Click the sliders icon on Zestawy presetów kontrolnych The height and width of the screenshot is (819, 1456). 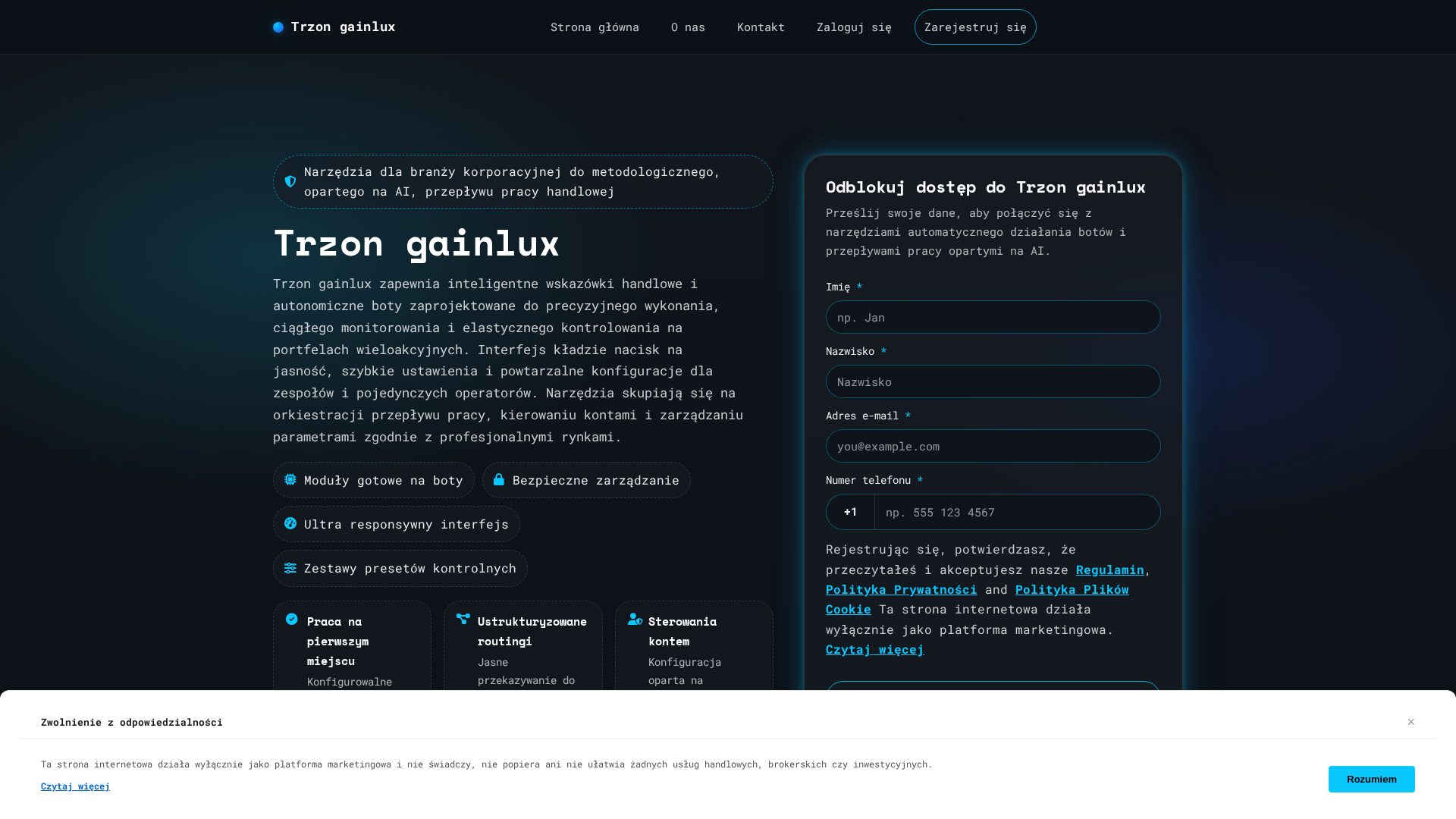pyautogui.click(x=290, y=567)
